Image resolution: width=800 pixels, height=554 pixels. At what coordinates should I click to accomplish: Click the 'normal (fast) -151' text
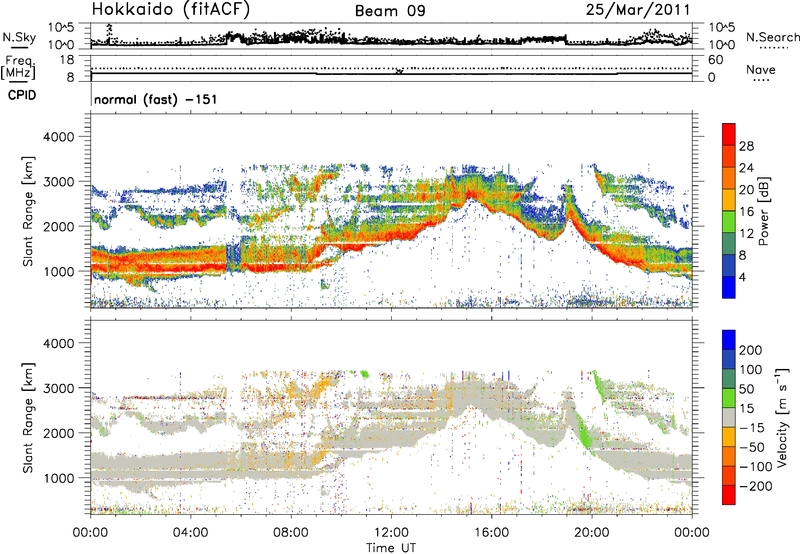coord(156,99)
